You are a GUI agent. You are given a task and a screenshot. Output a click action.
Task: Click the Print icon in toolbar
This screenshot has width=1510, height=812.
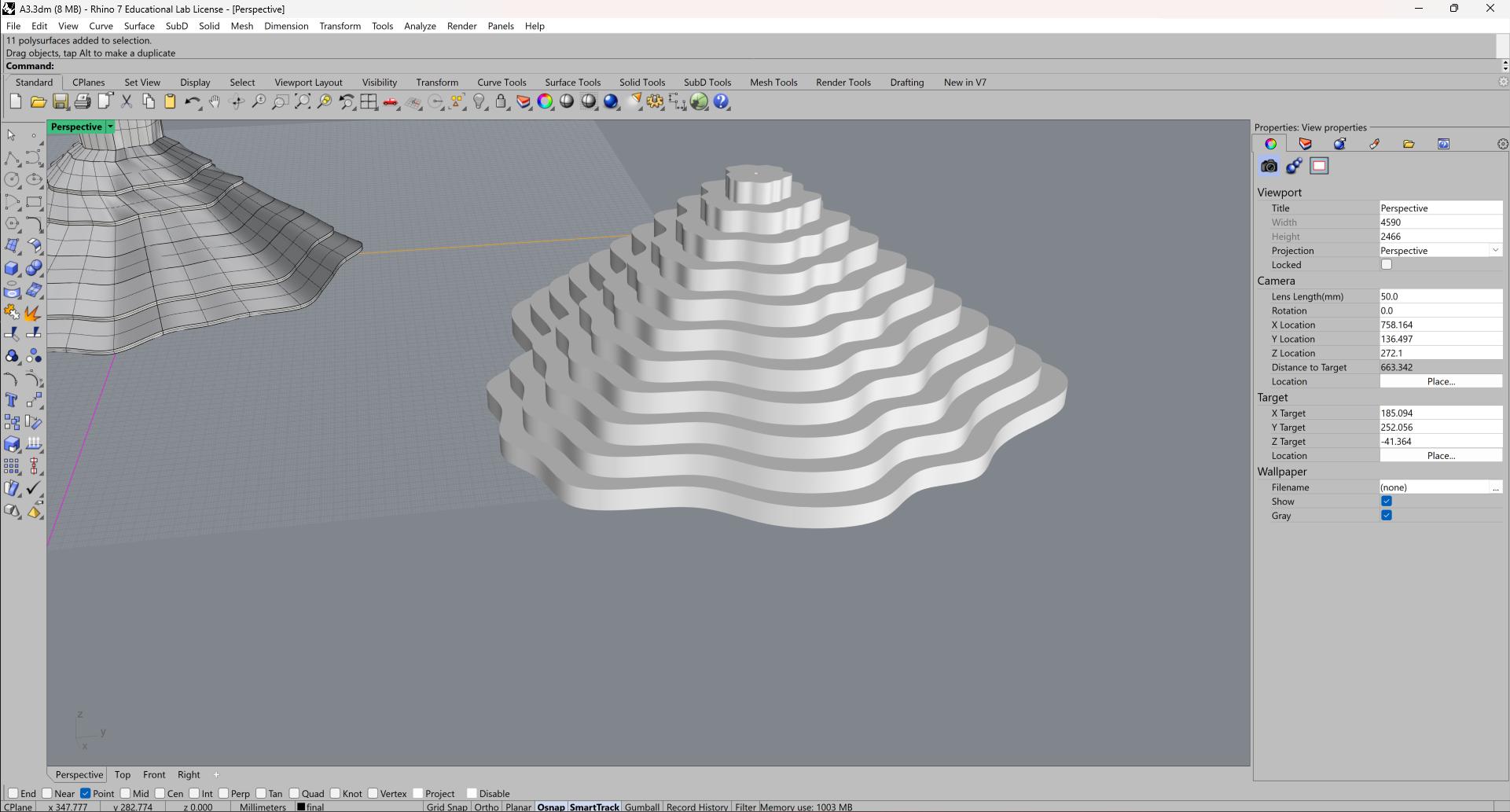click(x=82, y=101)
